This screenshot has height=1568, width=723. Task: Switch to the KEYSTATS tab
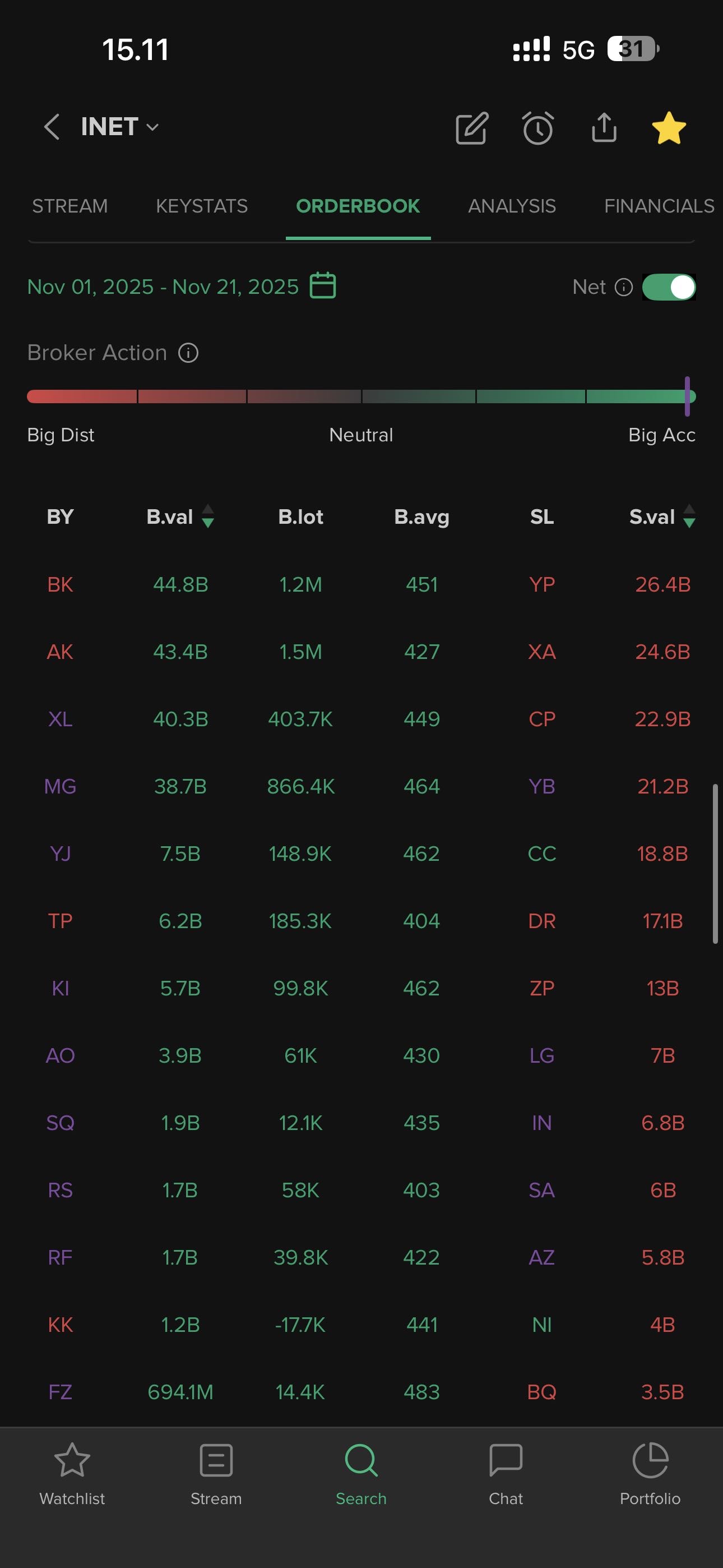pos(201,206)
